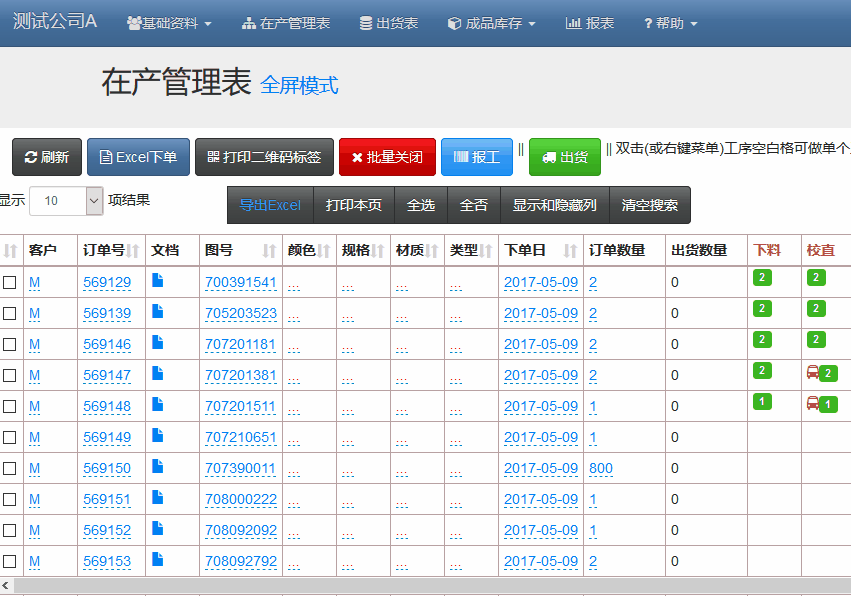Viewport: 851px width, 596px height.
Task: Expand the 基础资料 dropdown menu
Action: tap(169, 23)
